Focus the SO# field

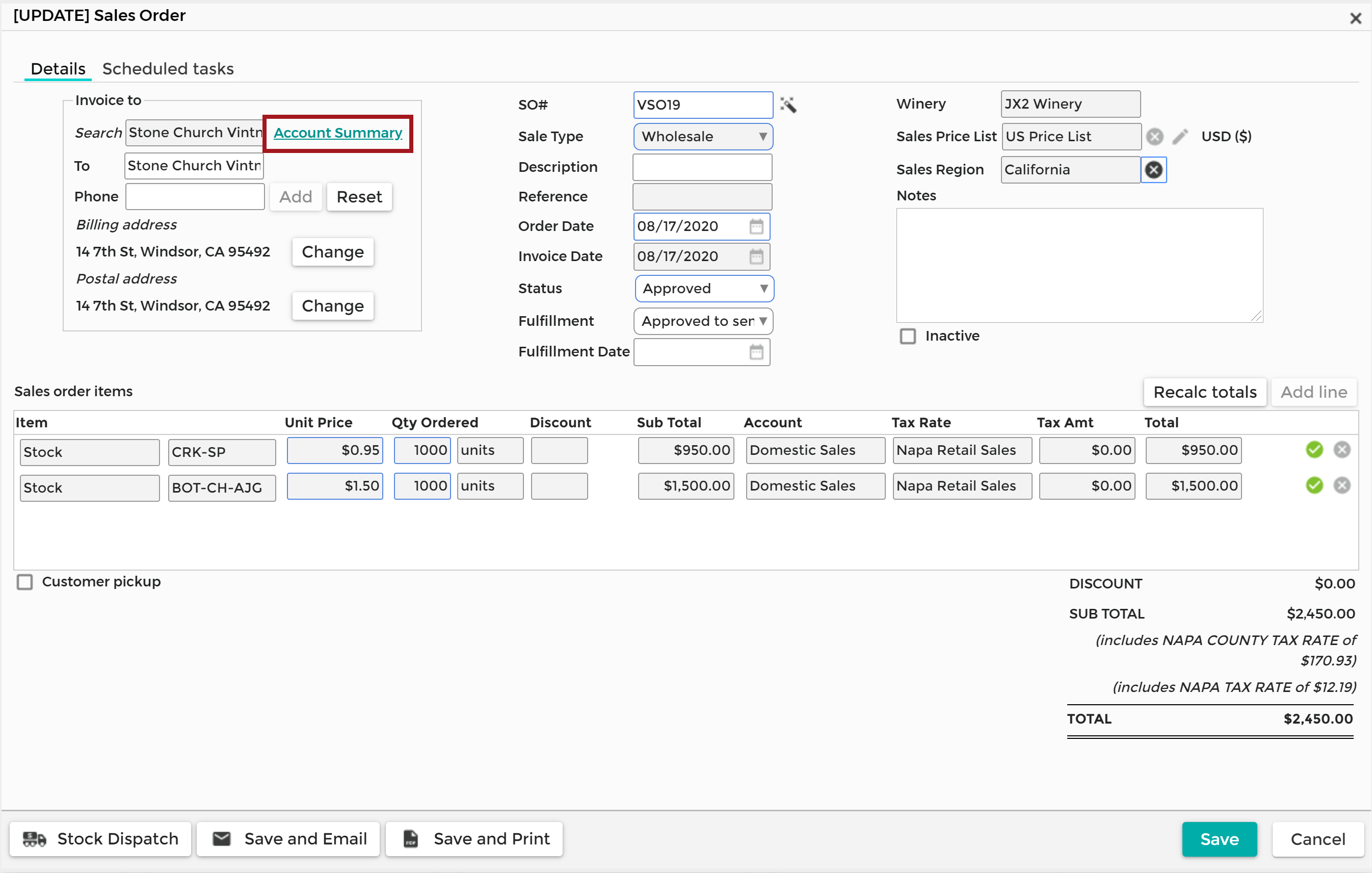(703, 105)
